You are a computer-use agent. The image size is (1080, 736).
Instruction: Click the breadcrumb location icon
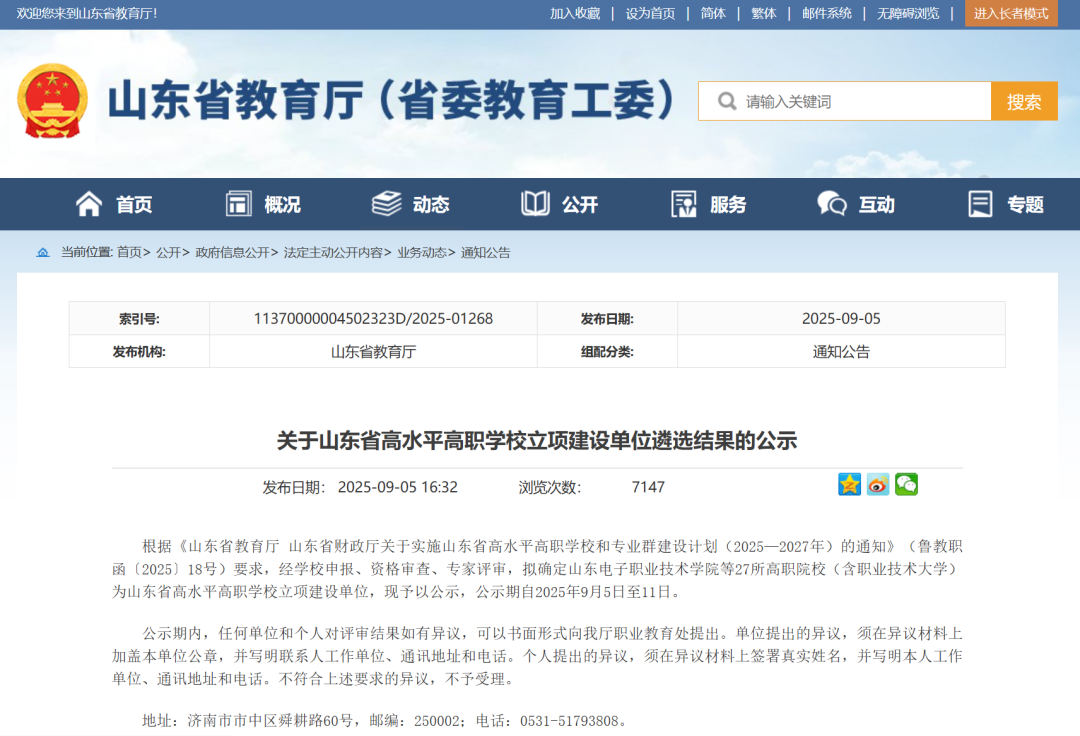click(x=43, y=253)
